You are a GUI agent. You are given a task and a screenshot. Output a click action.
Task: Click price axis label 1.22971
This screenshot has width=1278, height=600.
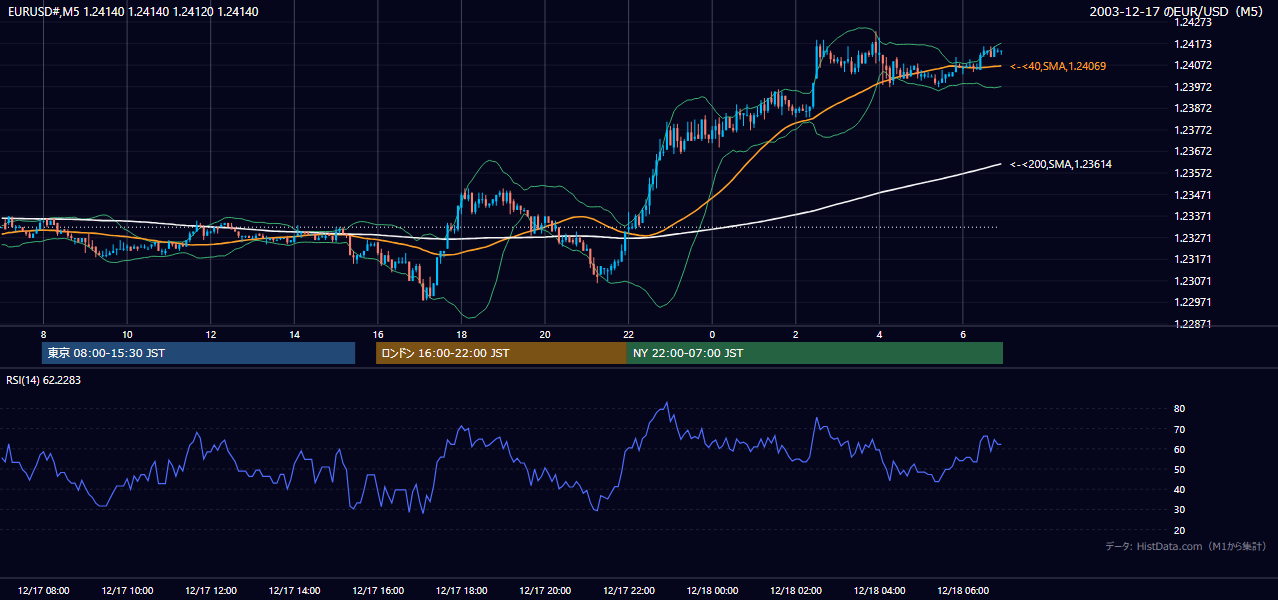[x=1193, y=302]
